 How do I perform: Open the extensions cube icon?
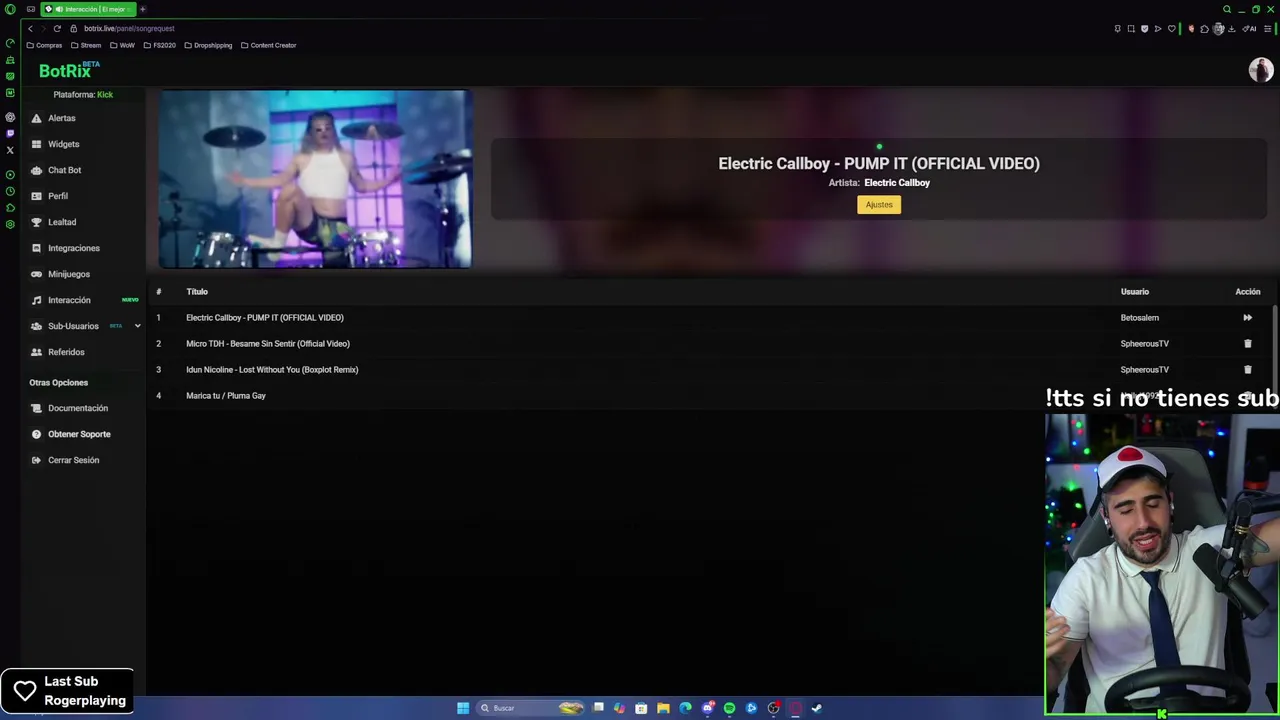[1204, 29]
